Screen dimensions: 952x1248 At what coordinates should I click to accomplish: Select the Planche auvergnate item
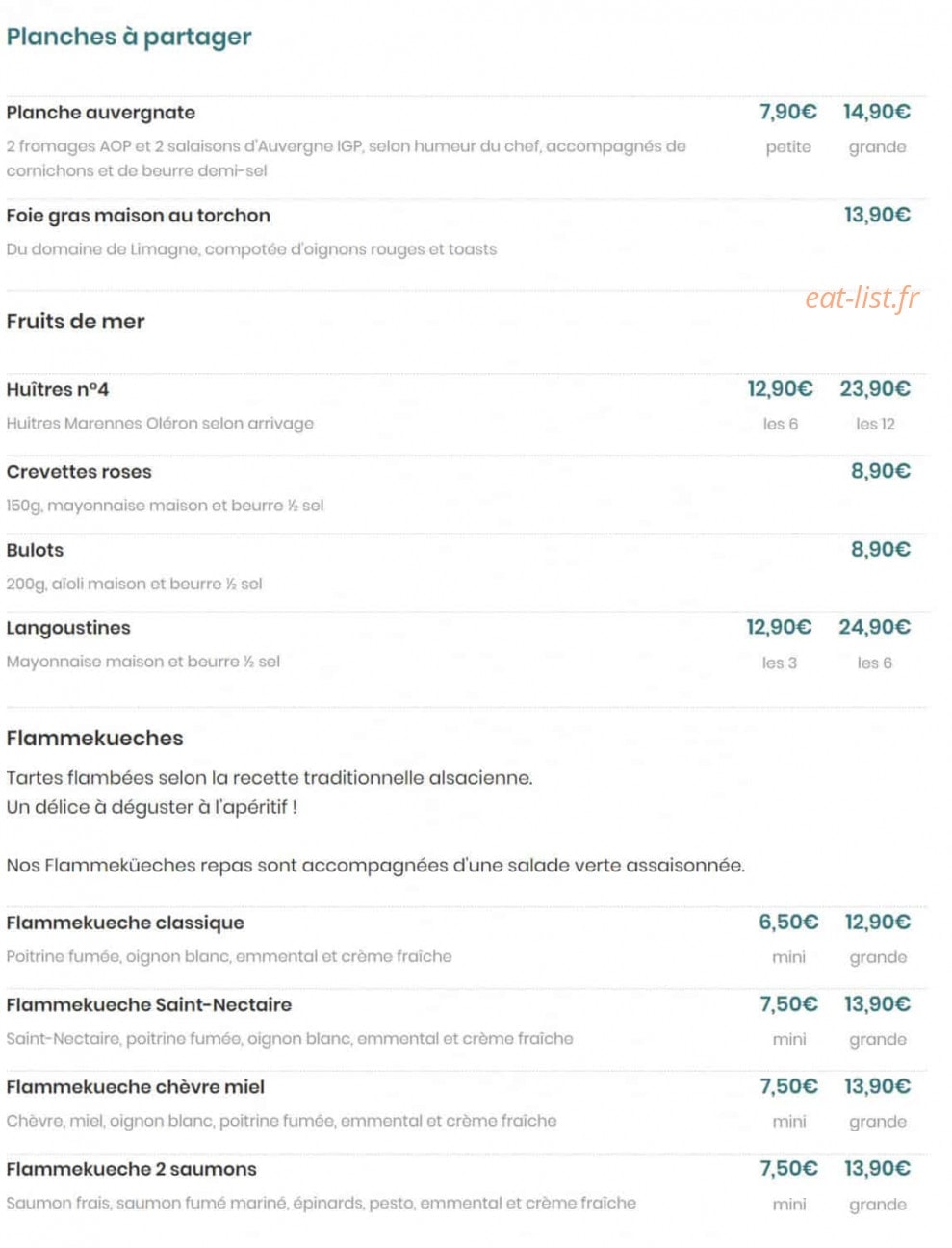101,113
